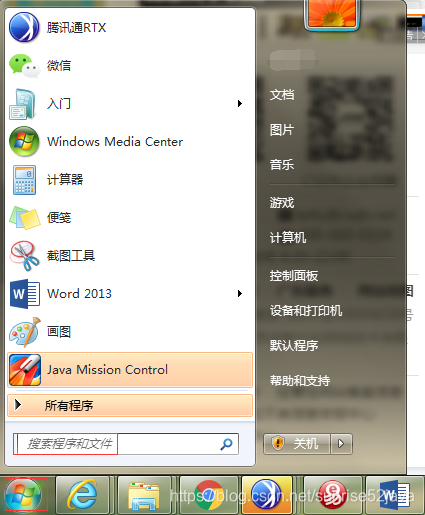
Task: Open the 画图 paint program icon
Action: coord(25,332)
